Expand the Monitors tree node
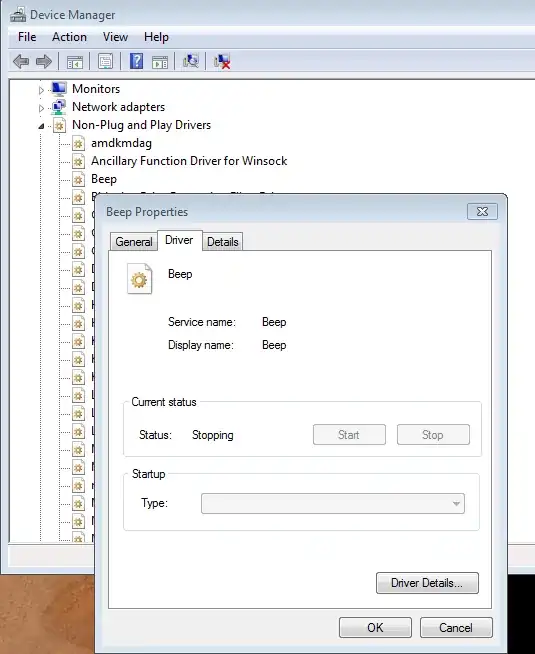 point(41,90)
